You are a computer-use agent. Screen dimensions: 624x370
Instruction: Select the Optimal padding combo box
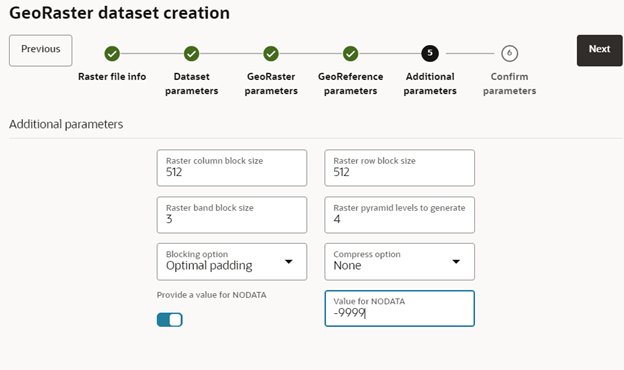click(x=232, y=262)
